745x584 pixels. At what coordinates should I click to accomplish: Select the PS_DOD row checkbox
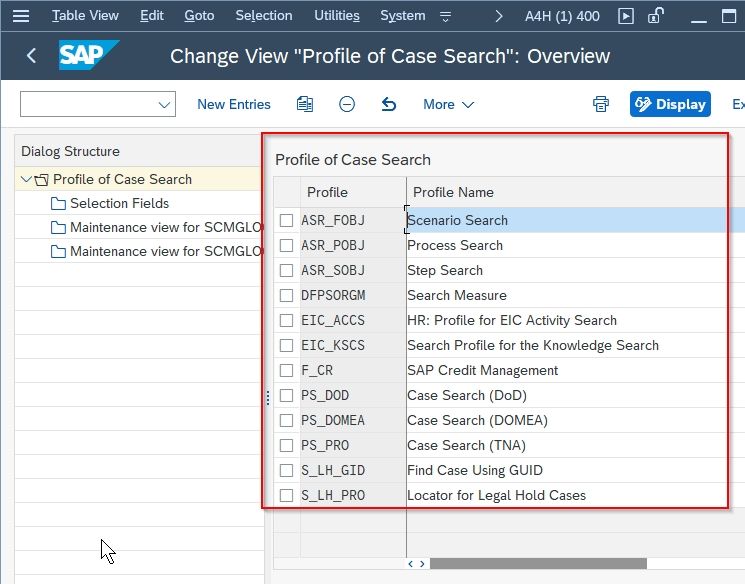286,395
